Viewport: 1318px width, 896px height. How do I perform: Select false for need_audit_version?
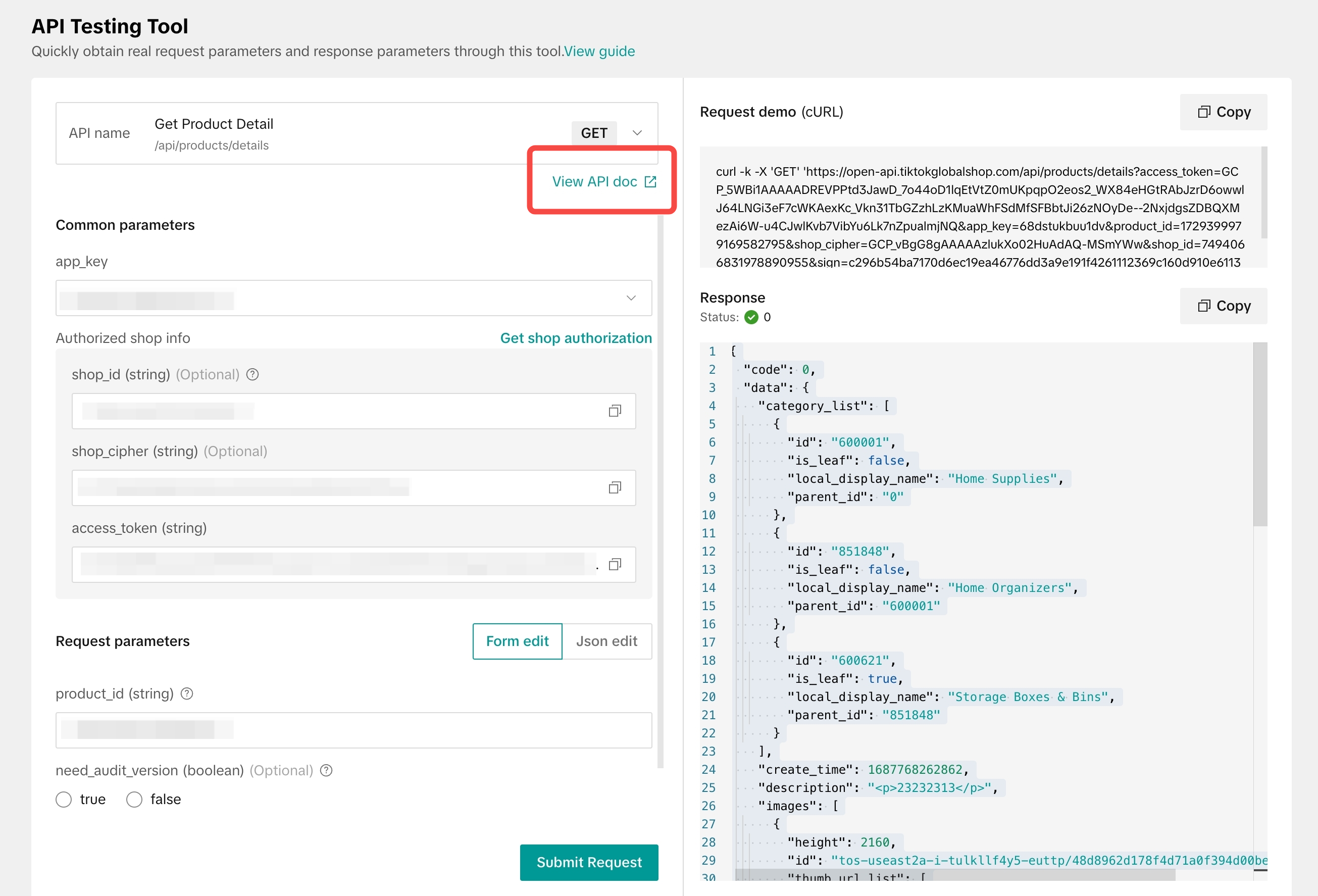pyautogui.click(x=134, y=799)
